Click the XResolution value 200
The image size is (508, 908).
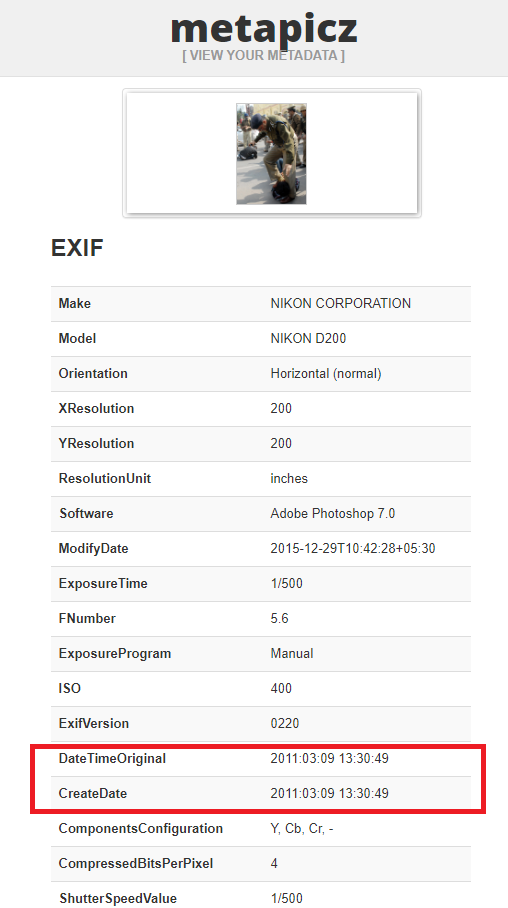[x=281, y=408]
